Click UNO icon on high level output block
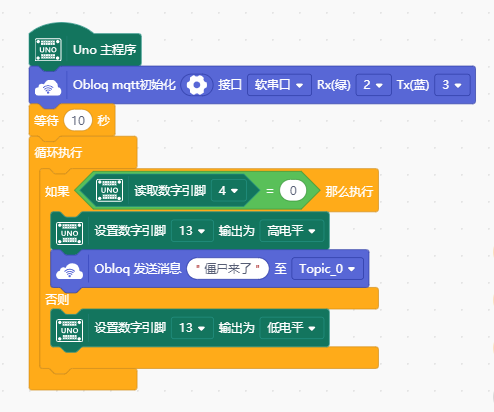This screenshot has height=412, width=494. click(70, 233)
